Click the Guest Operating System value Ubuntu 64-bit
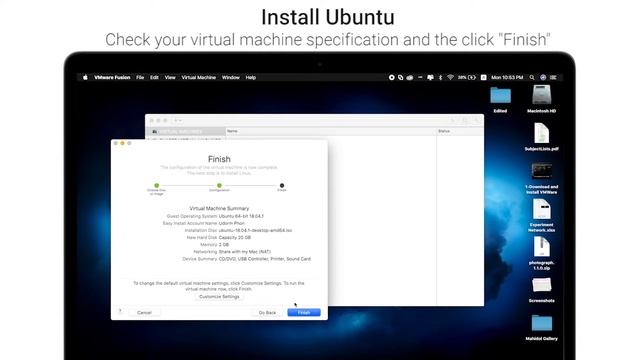640x360 pixels. click(x=241, y=216)
